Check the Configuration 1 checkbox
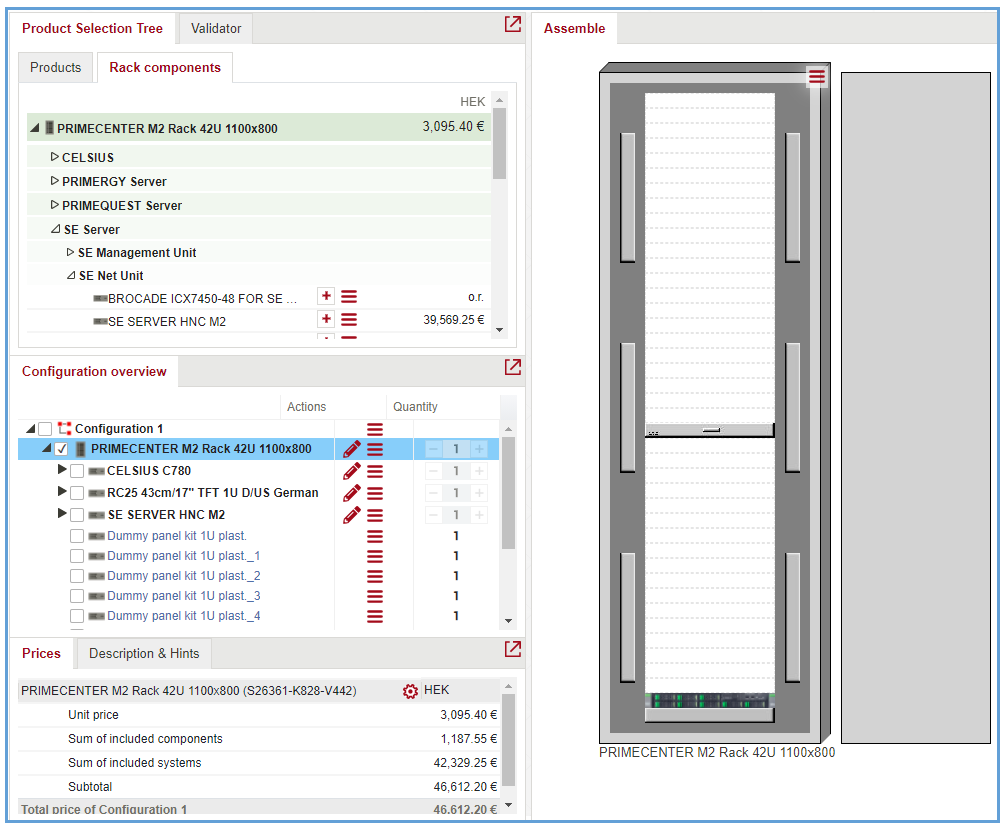 point(45,429)
